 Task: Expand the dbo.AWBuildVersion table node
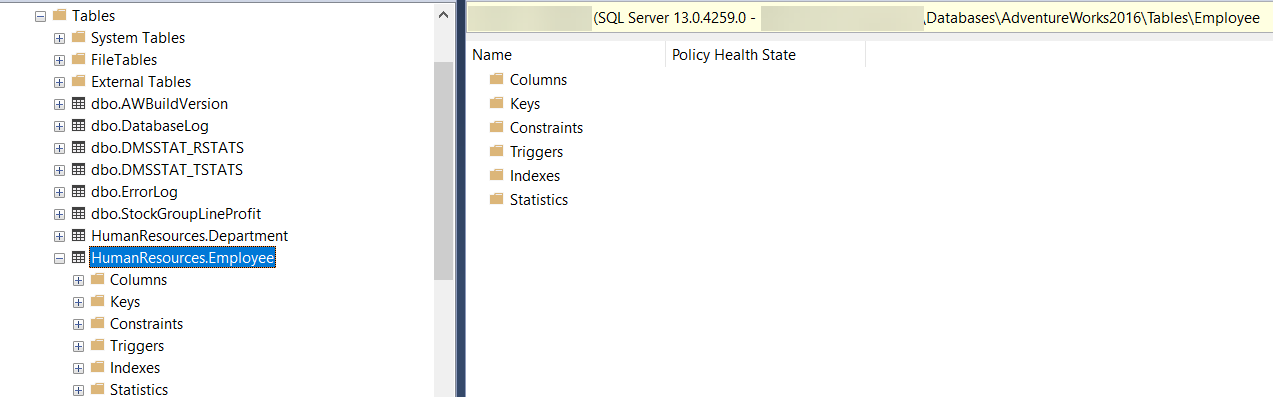(x=59, y=104)
